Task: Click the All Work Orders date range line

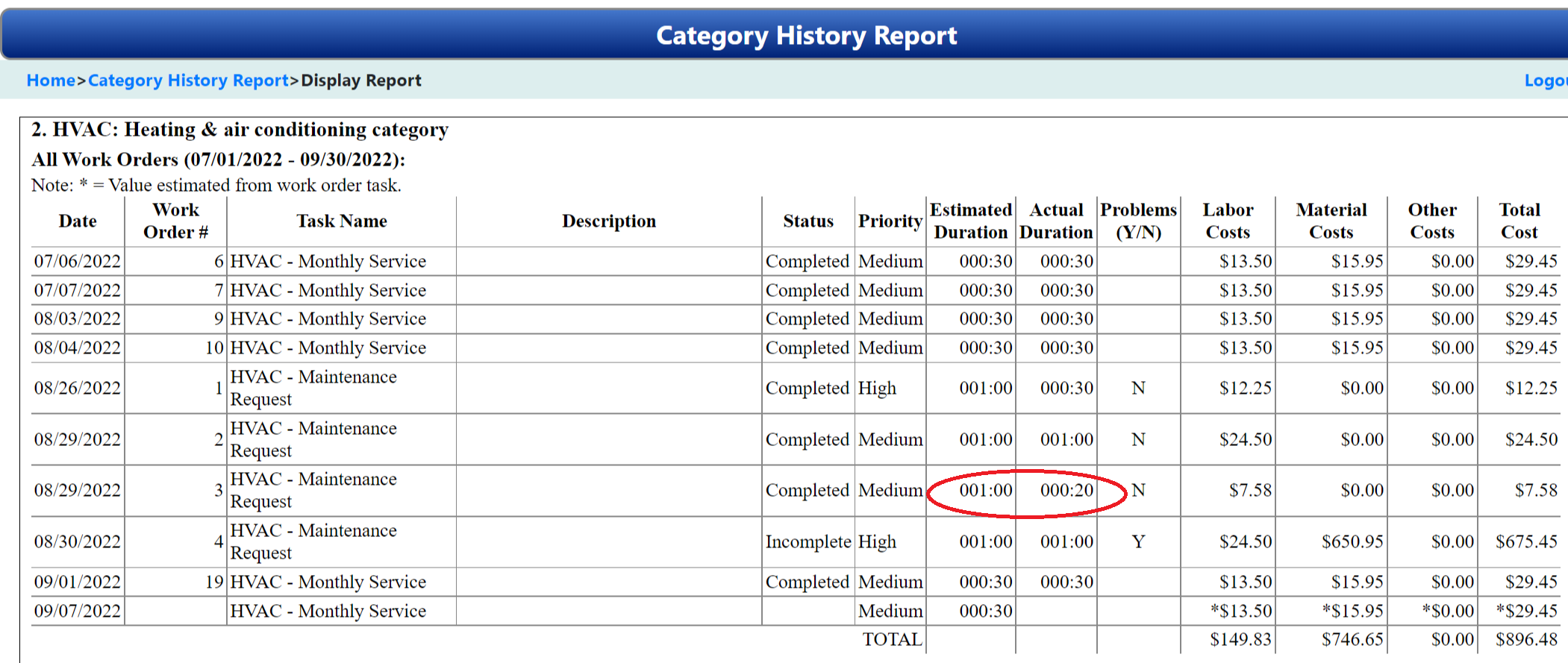Action: coord(218,160)
